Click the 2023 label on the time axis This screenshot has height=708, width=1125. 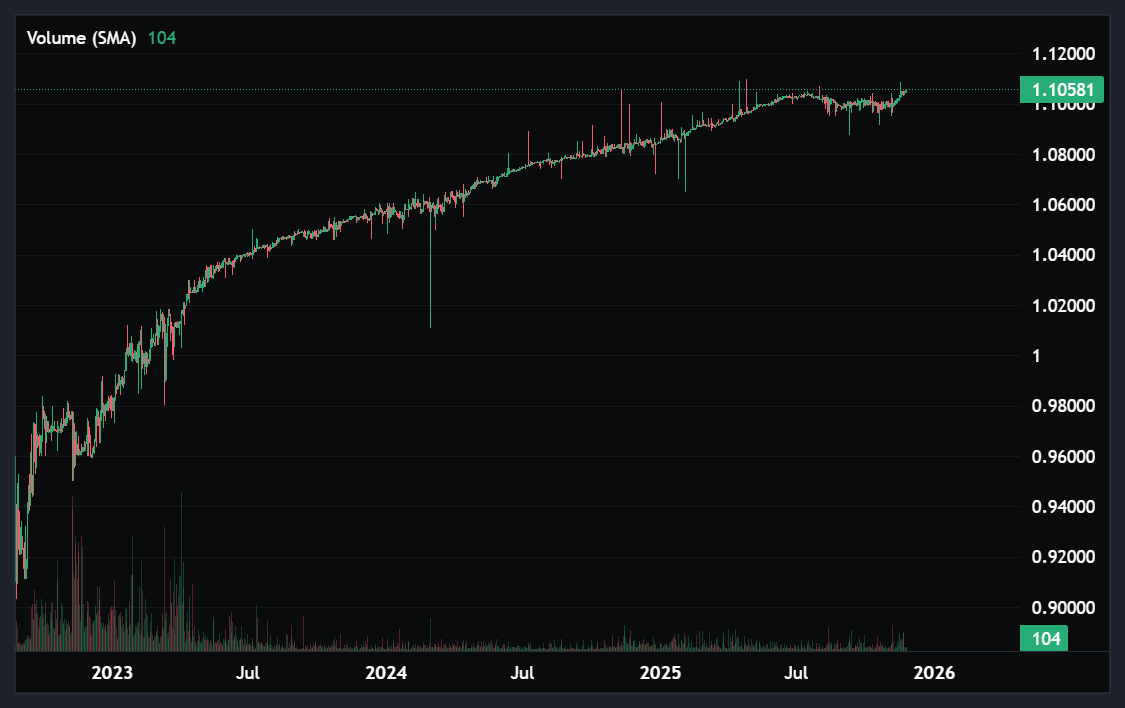[x=112, y=673]
